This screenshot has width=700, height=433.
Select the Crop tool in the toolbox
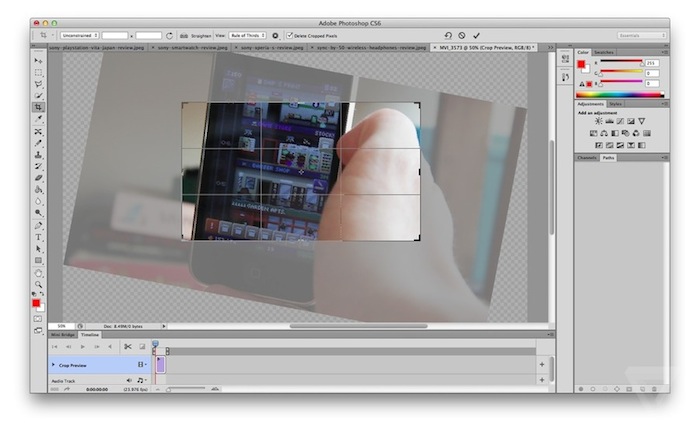click(x=38, y=107)
